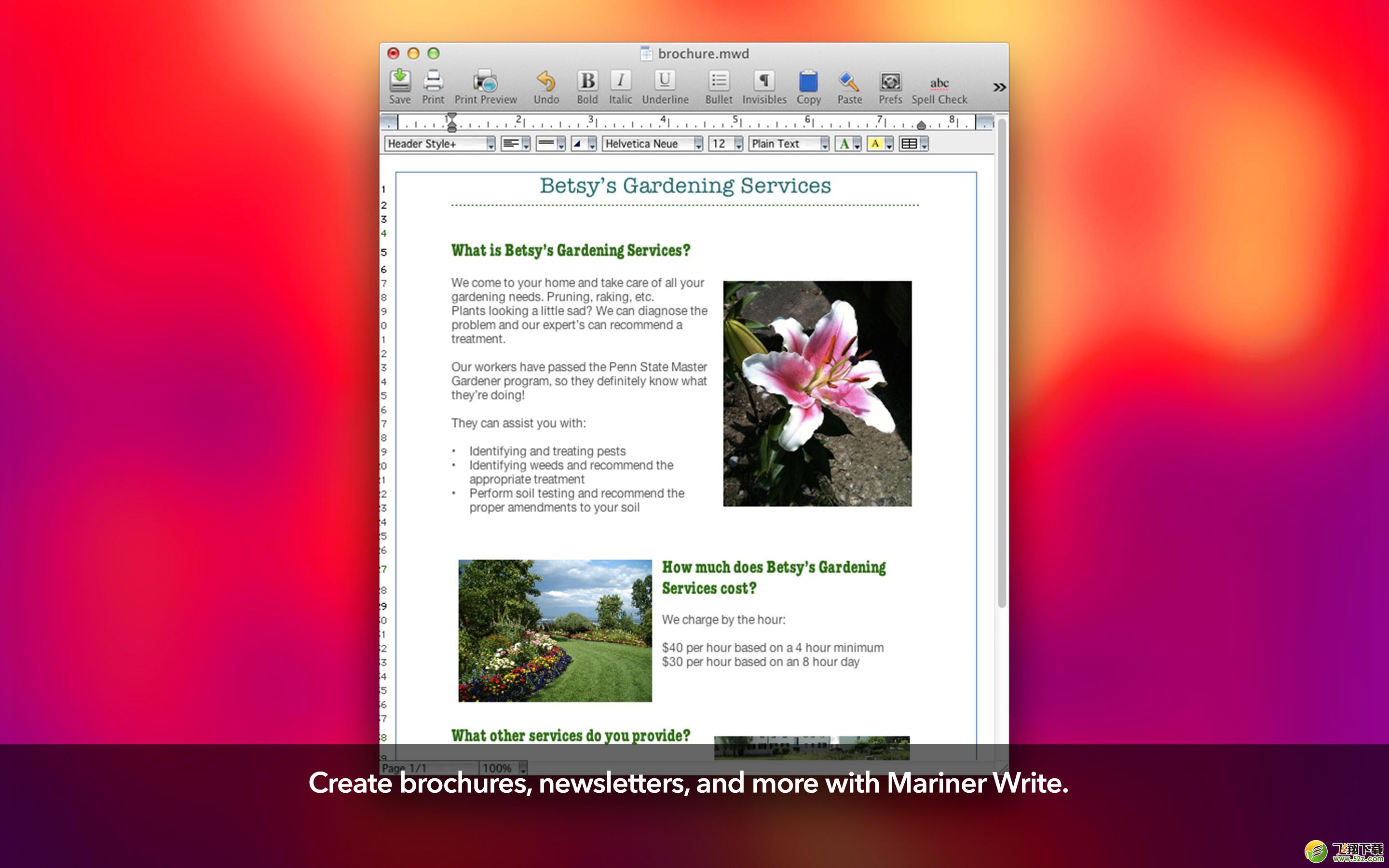Click the right indent marker on ruler

921,124
